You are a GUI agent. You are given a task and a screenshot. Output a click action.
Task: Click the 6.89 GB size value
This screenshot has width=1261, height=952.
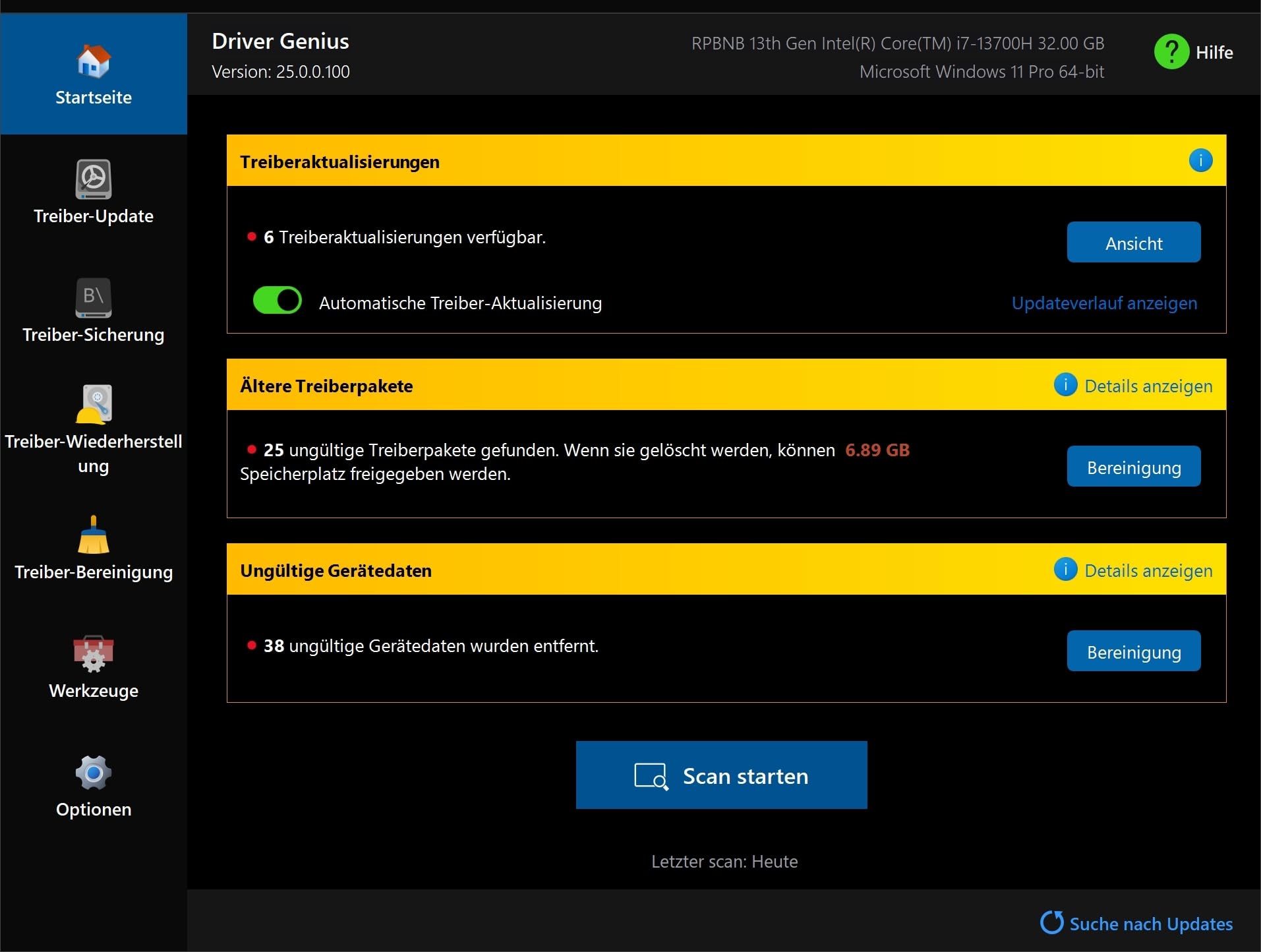click(877, 450)
